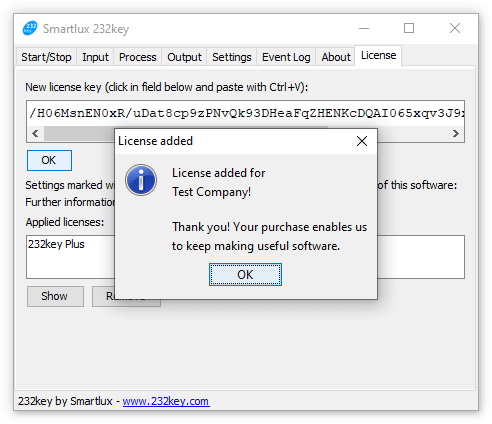This screenshot has width=492, height=424.
Task: Click the Smartlux 232key app icon
Action: point(30,28)
